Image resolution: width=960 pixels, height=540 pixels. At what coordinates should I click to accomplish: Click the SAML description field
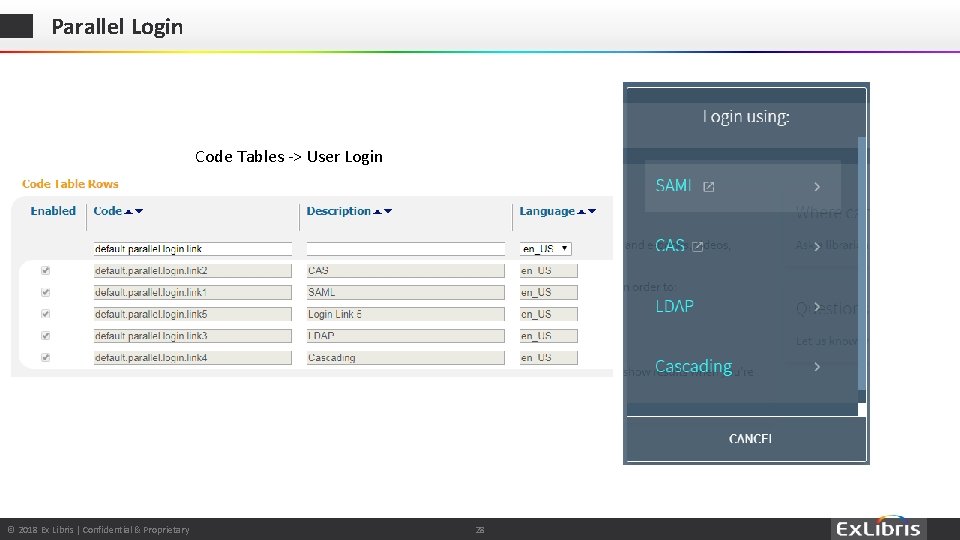(406, 293)
